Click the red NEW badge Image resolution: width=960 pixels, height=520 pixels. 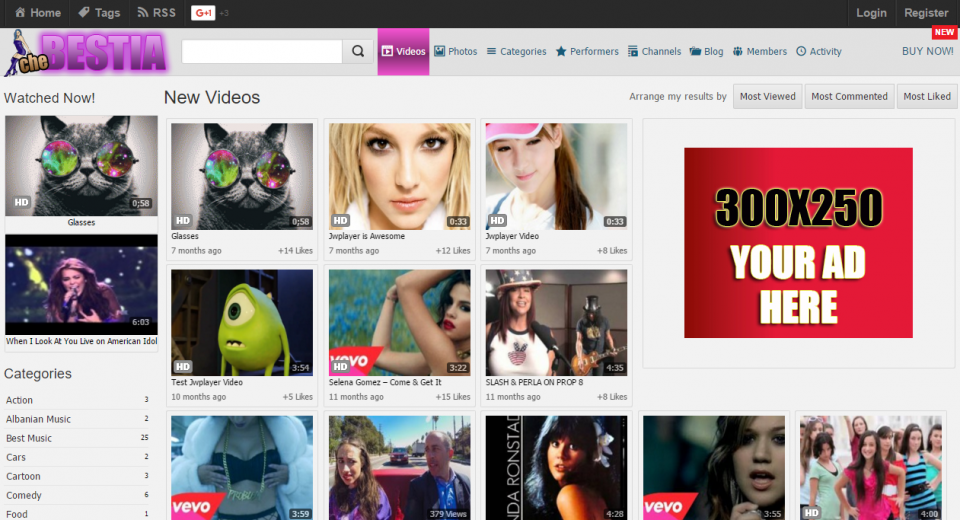tap(943, 32)
